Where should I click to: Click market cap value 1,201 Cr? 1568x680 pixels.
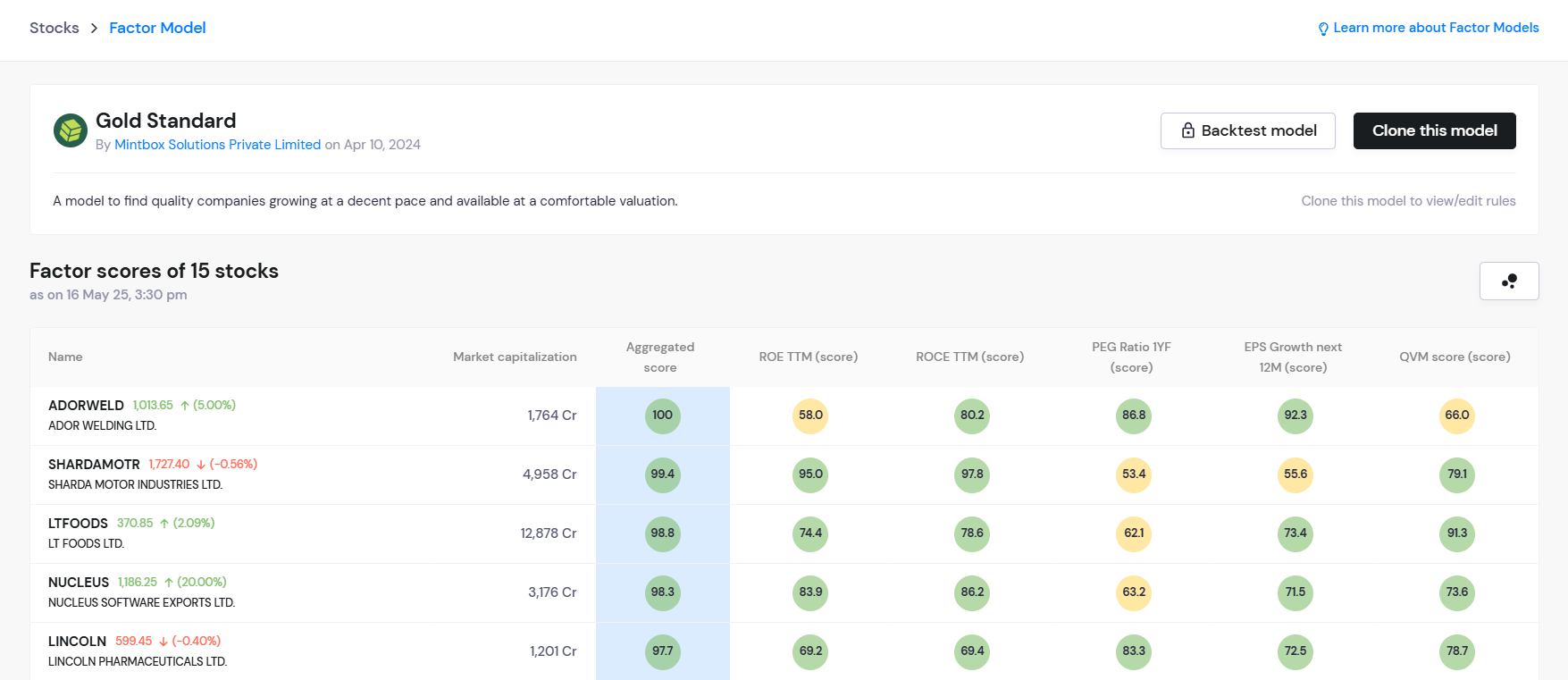tap(553, 651)
